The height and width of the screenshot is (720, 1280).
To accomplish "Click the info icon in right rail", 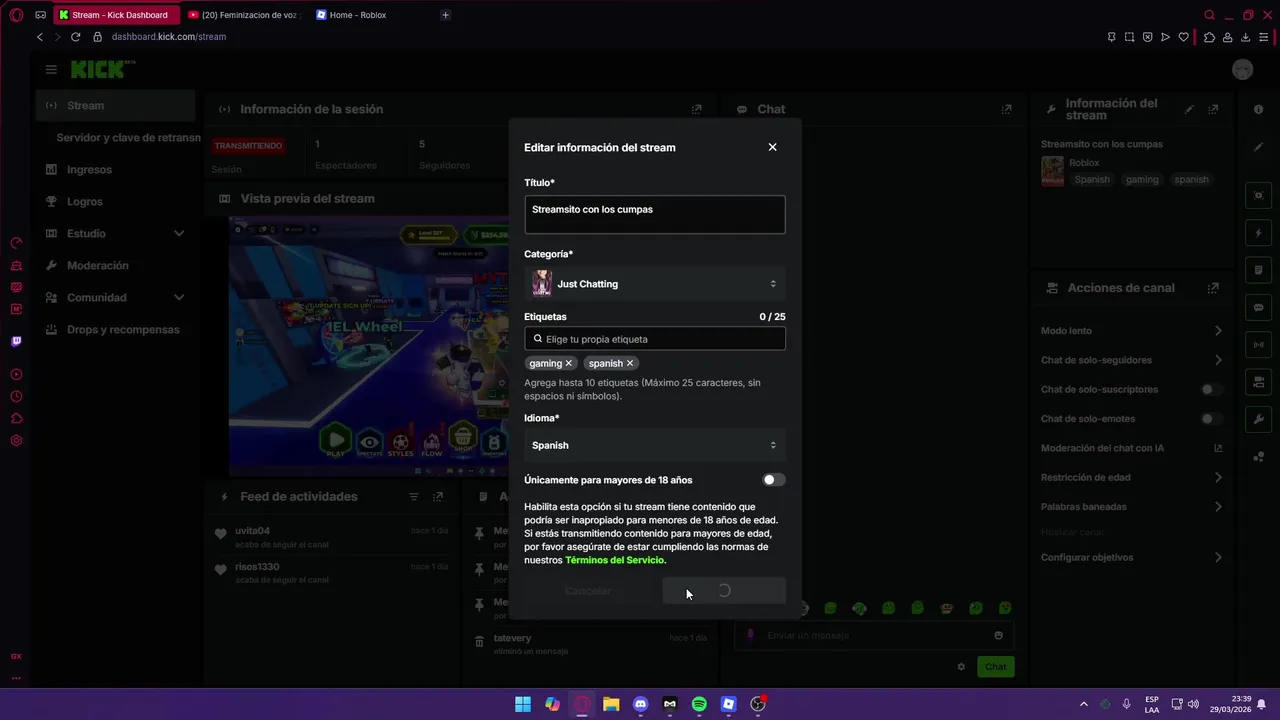I will (x=1259, y=110).
